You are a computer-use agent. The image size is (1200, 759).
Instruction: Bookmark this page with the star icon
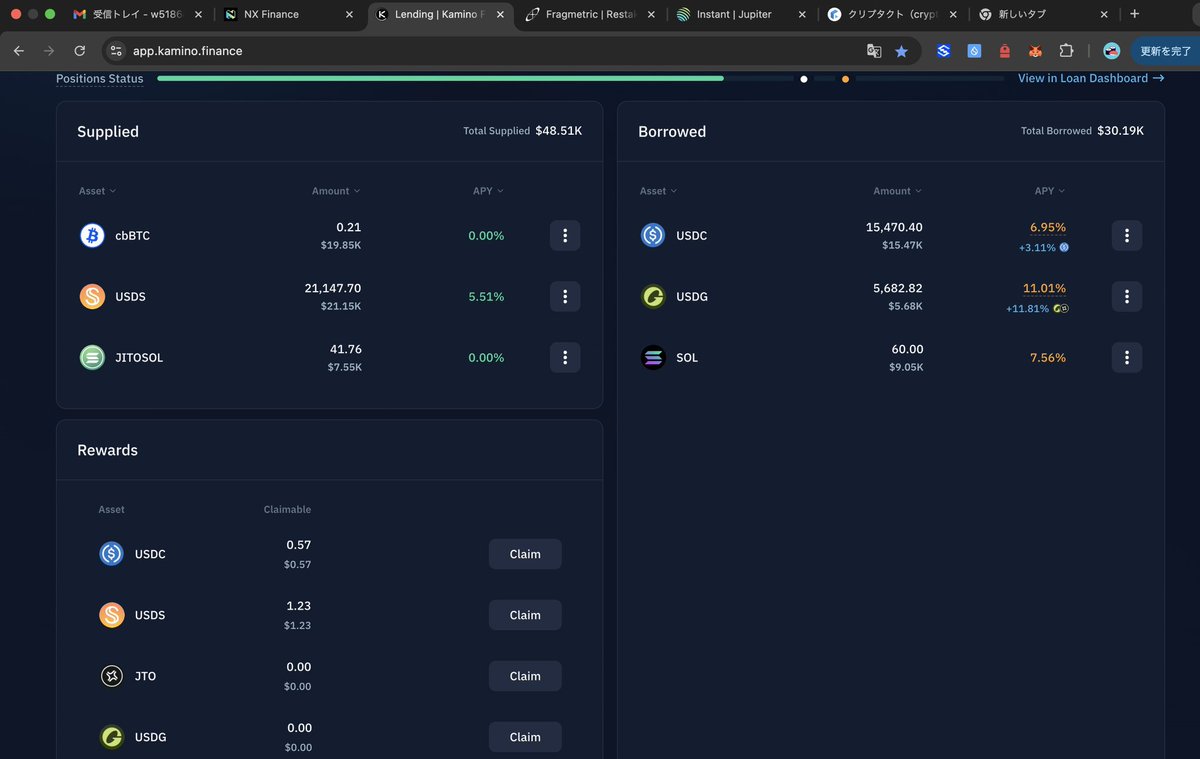901,51
